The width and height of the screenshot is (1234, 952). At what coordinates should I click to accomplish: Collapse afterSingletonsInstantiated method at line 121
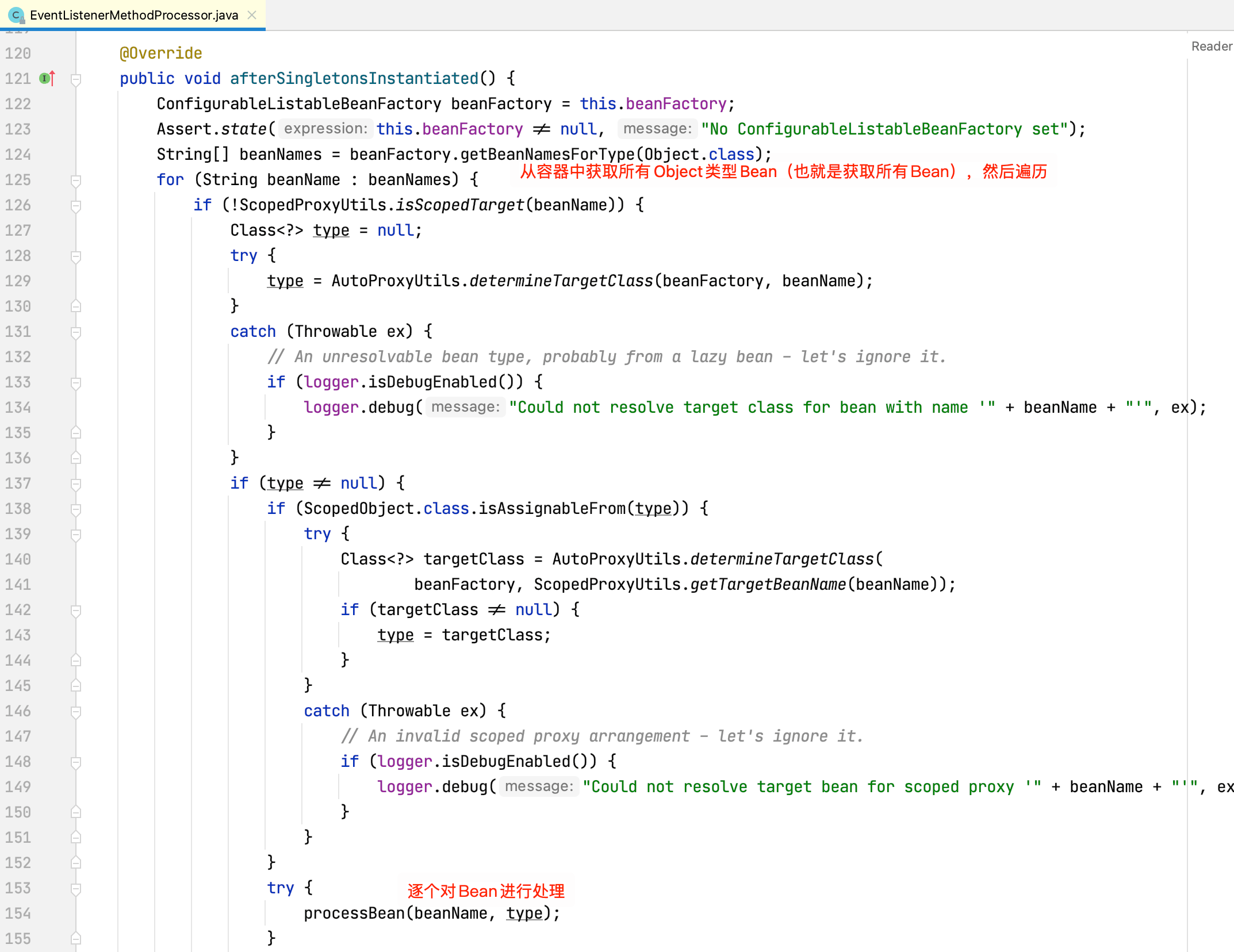coord(75,79)
